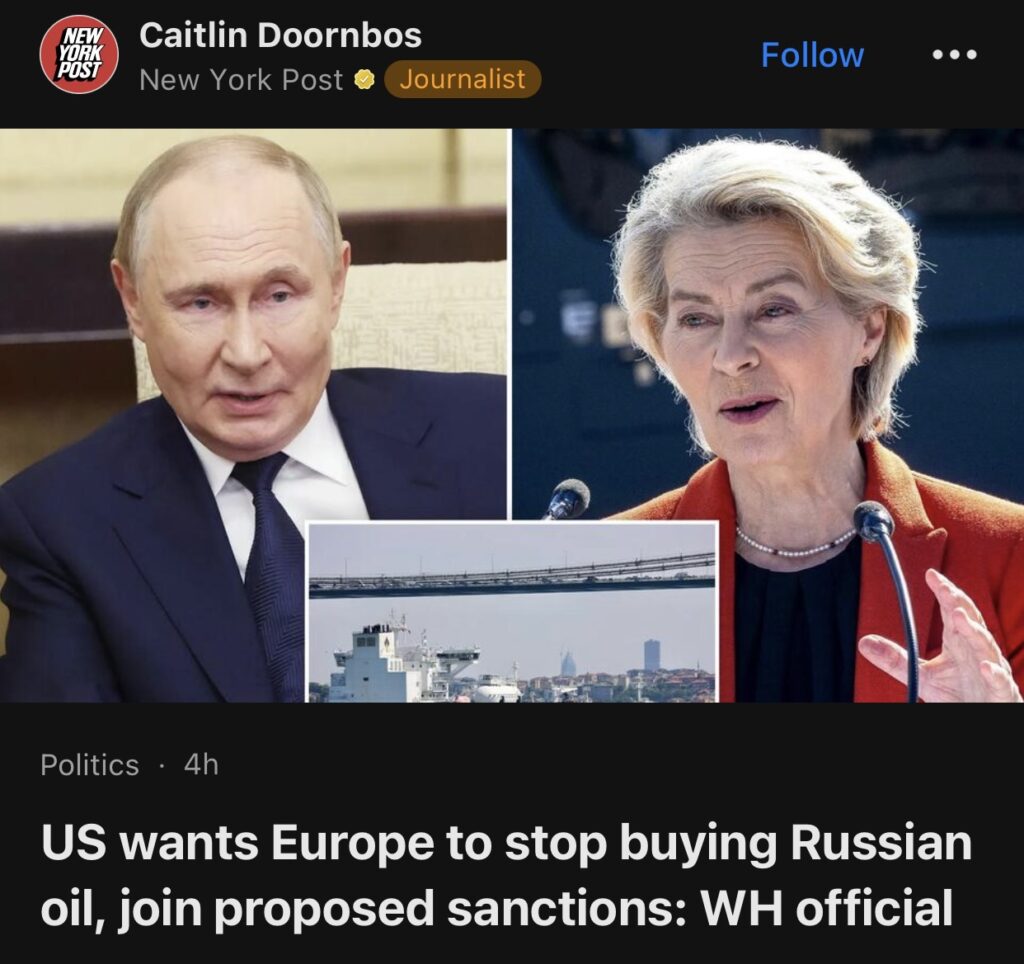Open the article headline about Russian oil
Screen dimensions: 1024x964
[x=506, y=876]
